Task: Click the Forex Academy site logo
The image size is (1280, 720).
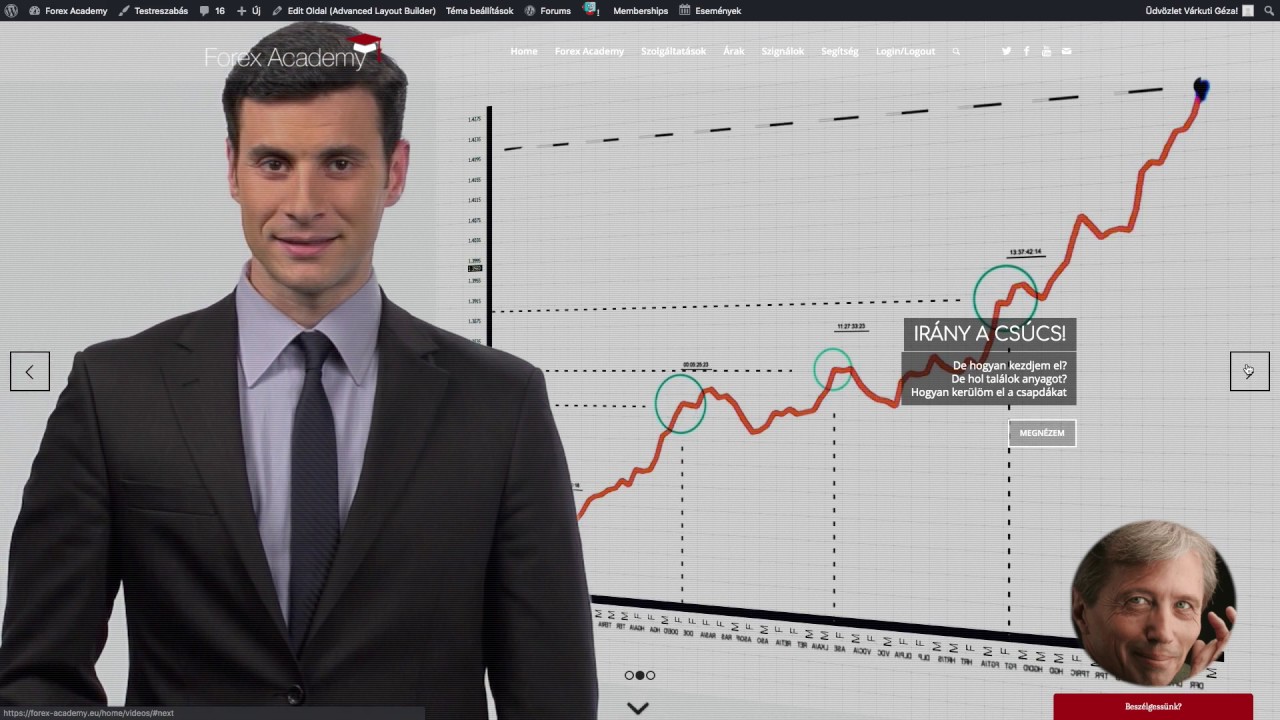Action: pyautogui.click(x=293, y=53)
